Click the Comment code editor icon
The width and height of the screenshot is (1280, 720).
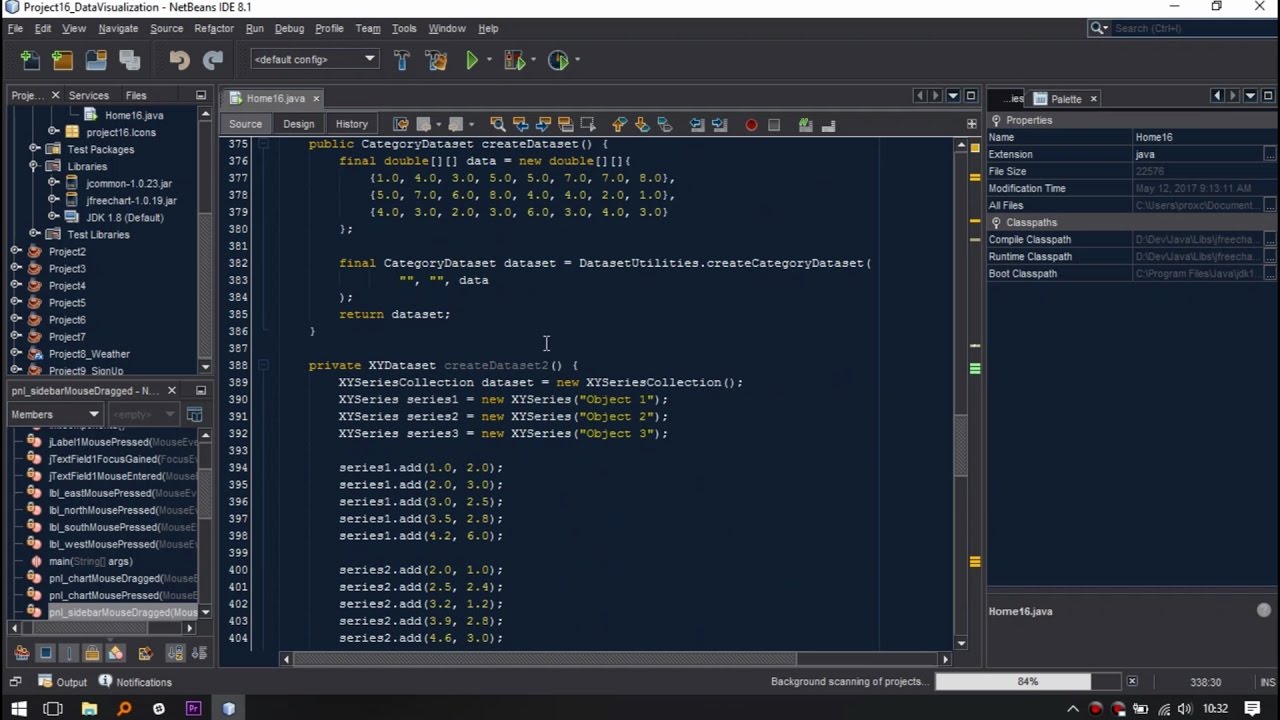(805, 124)
